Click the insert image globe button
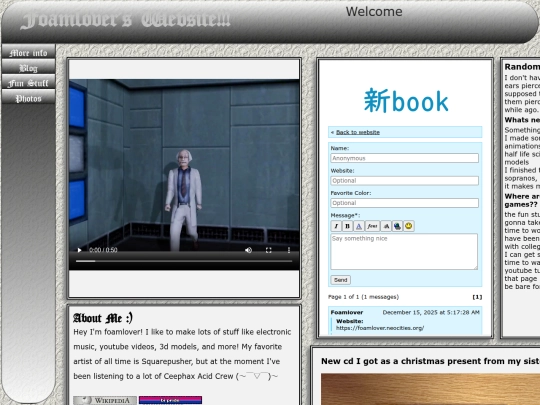Image resolution: width=540 pixels, height=405 pixels. pos(397,226)
